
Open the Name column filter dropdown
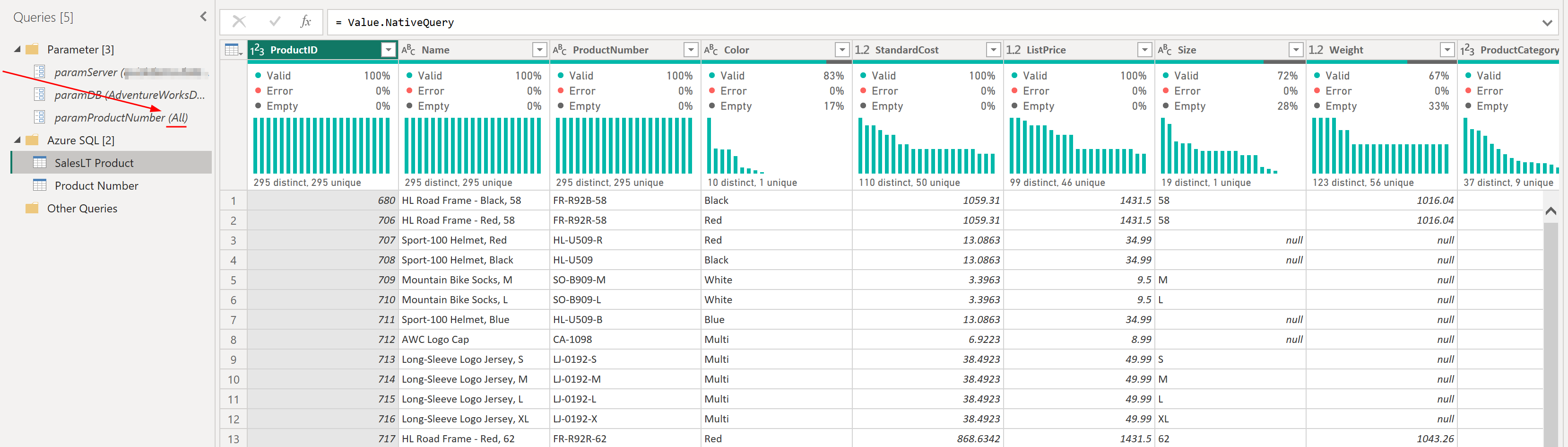point(539,49)
